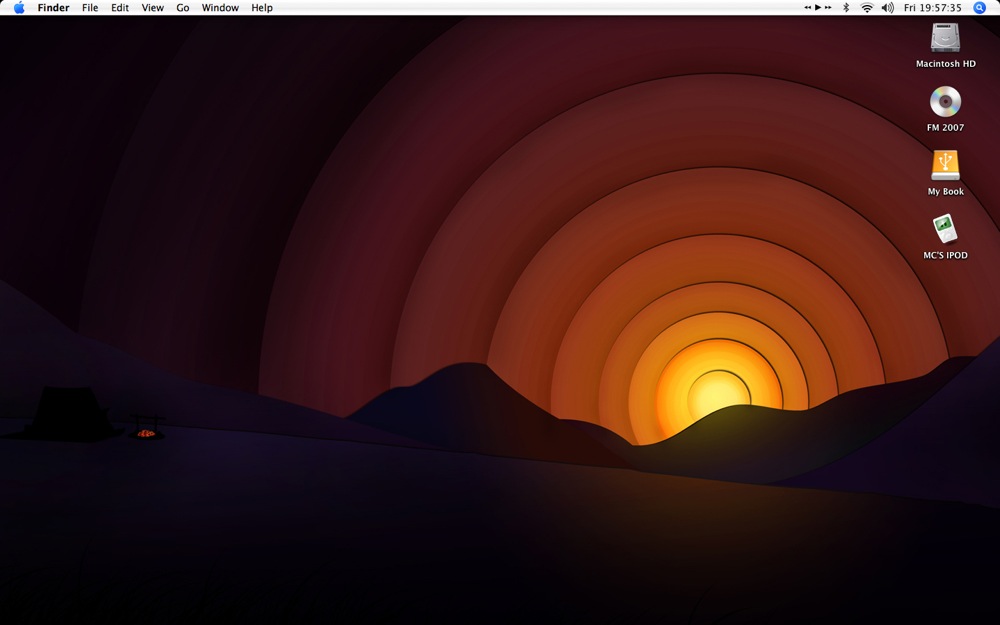Select the FM 2007 disc icon
Screen dimensions: 1000x625
(945, 102)
